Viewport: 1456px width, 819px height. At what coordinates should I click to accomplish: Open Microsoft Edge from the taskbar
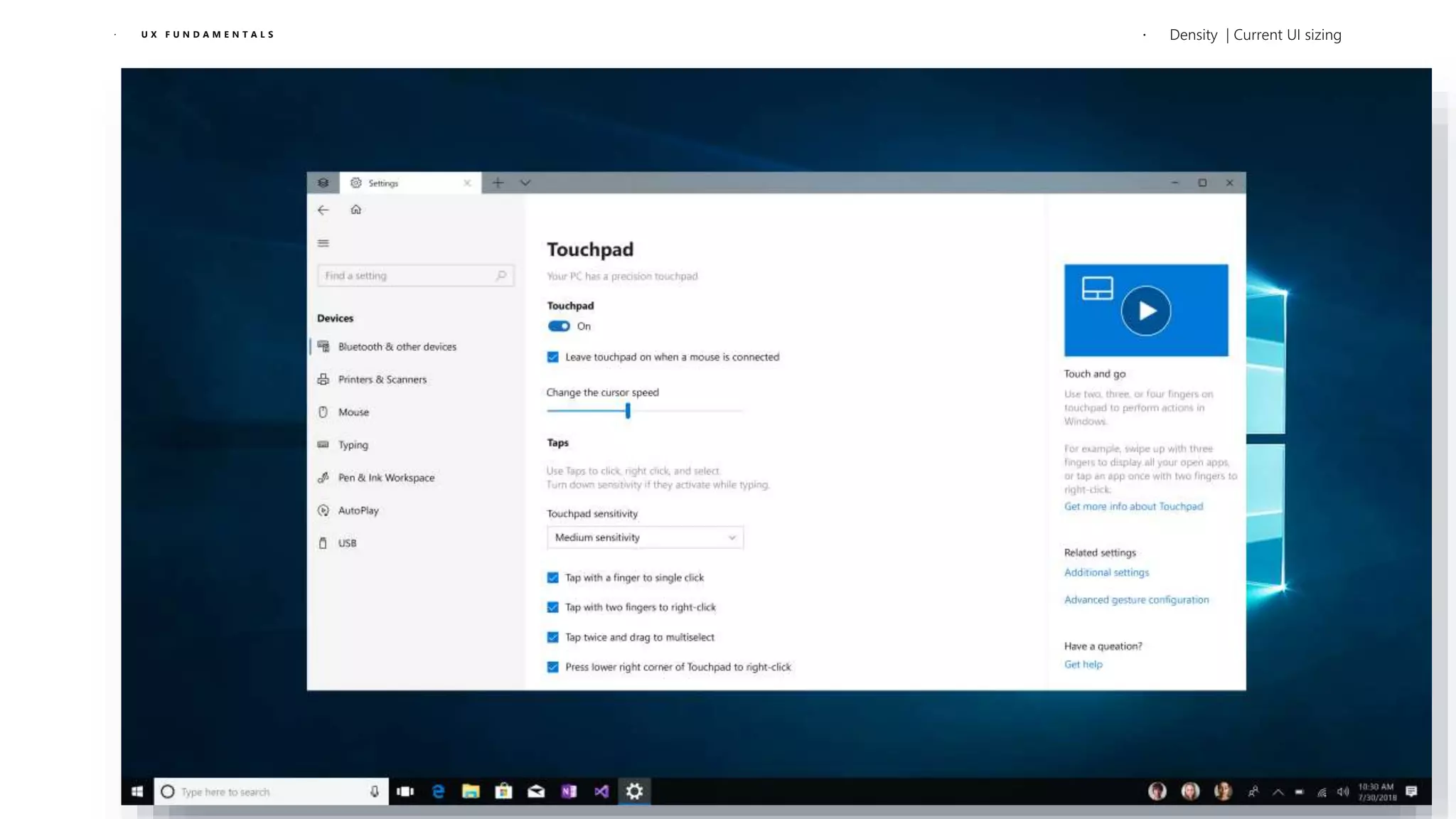click(x=438, y=791)
